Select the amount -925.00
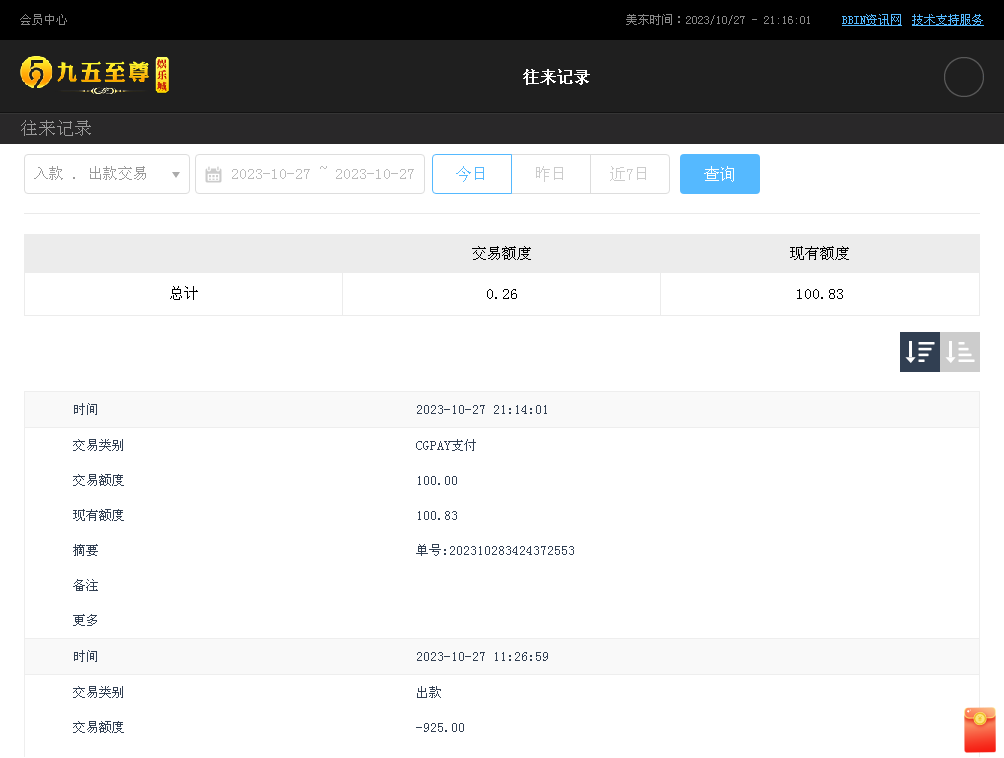 pos(440,728)
